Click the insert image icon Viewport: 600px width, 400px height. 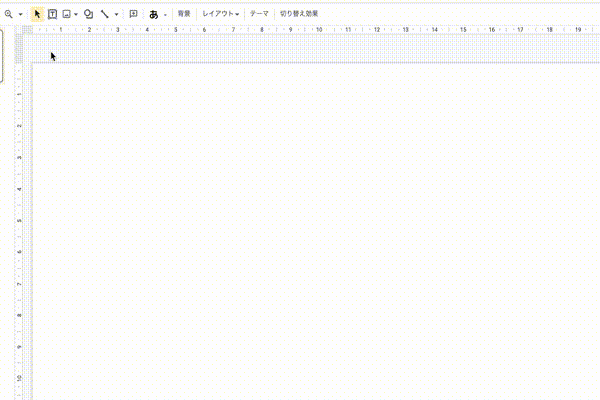coord(67,14)
